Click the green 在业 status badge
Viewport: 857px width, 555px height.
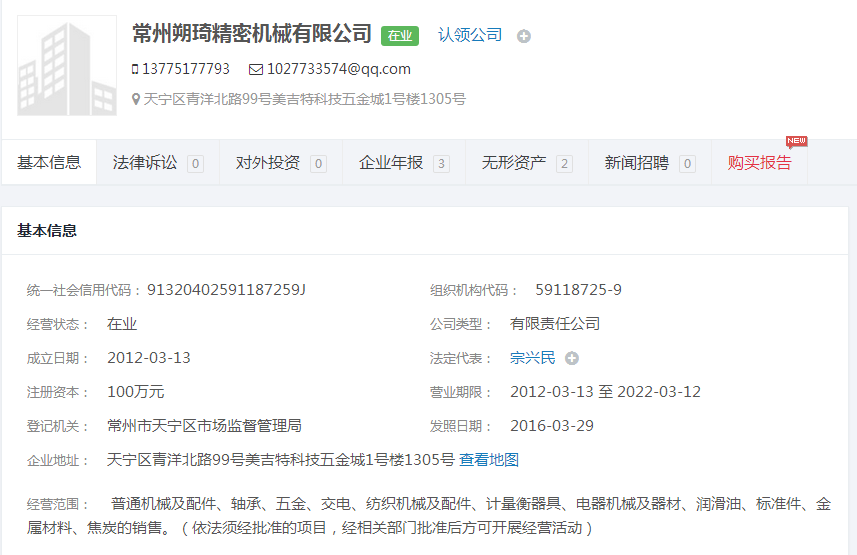click(x=400, y=36)
